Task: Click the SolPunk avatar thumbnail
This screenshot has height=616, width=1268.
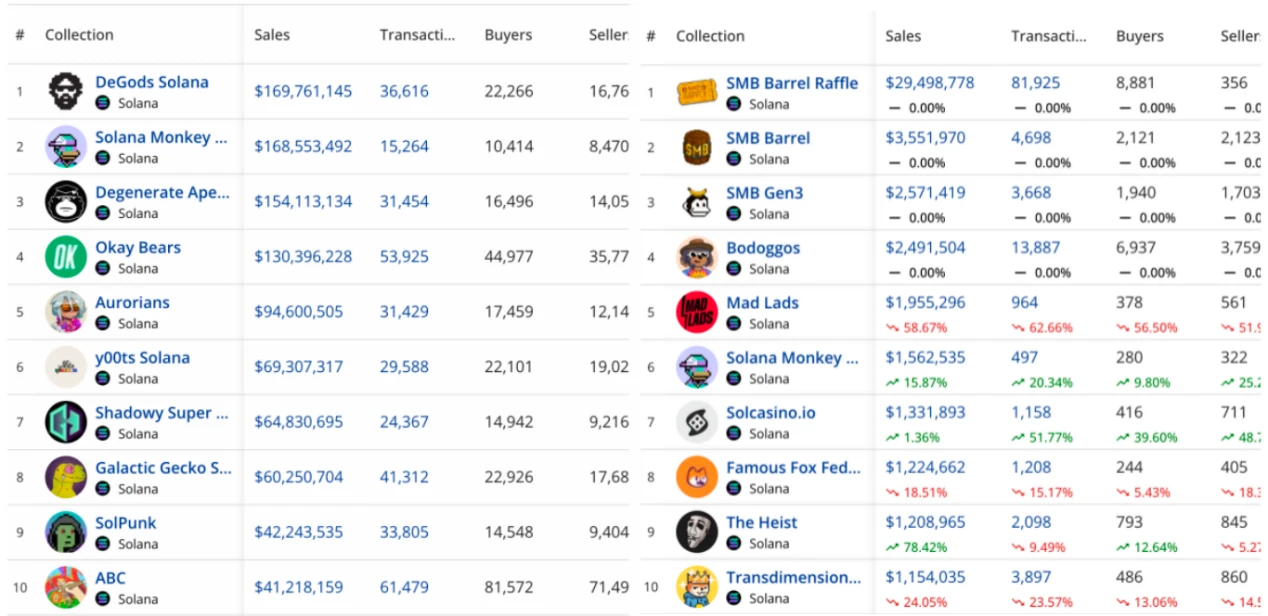Action: 66,532
